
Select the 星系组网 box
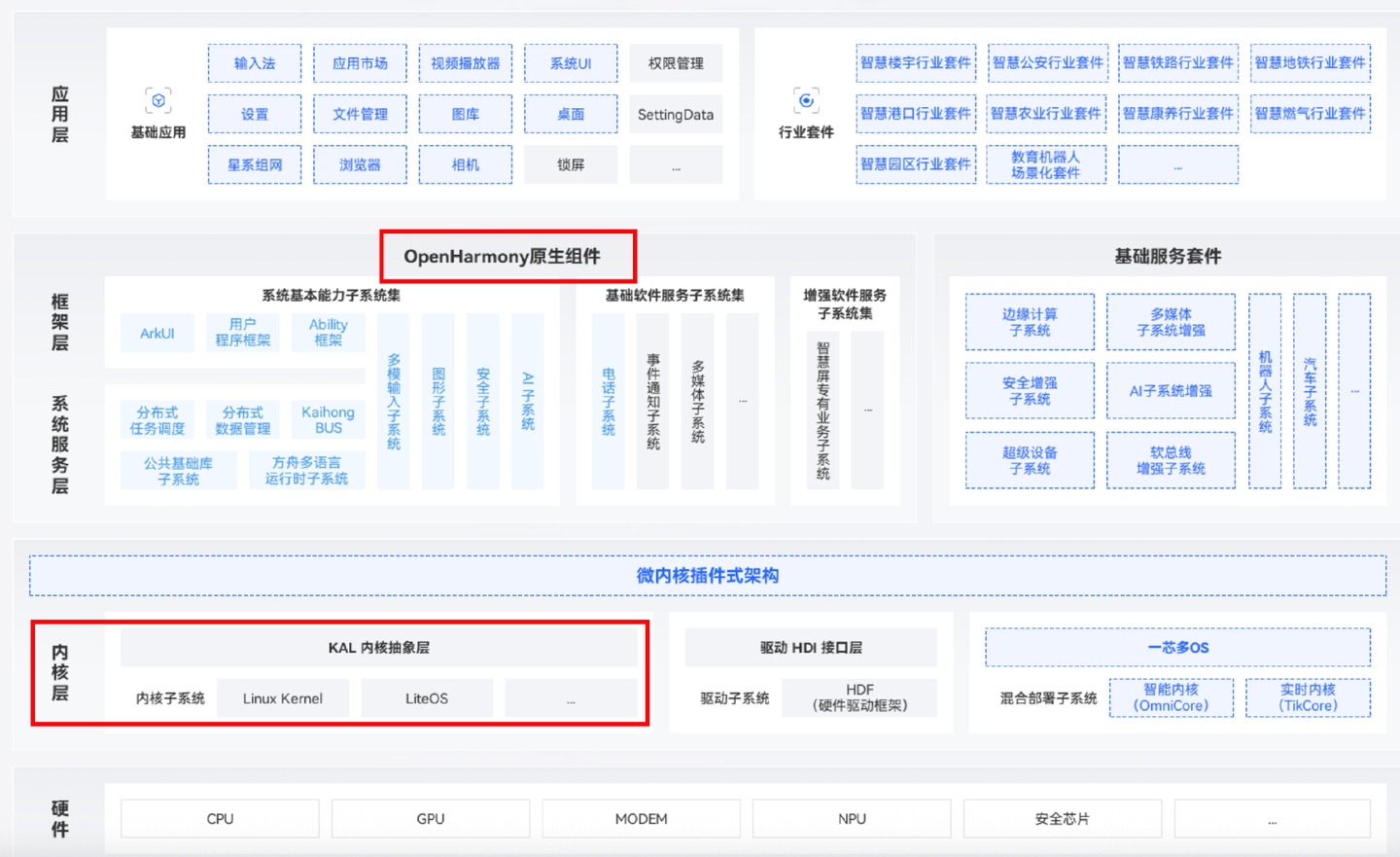coord(255,164)
